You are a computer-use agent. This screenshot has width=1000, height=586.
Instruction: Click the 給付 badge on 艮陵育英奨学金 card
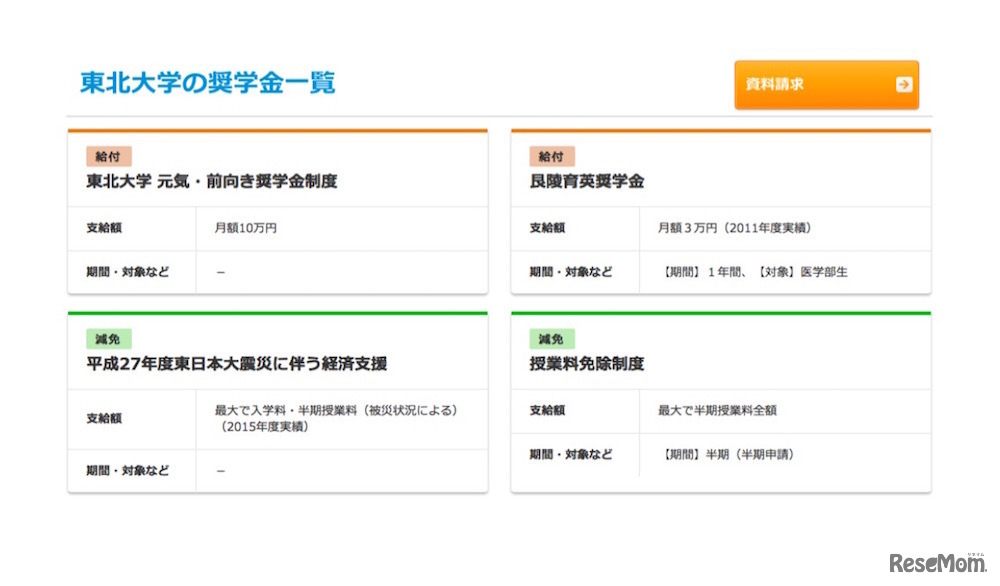(552, 156)
